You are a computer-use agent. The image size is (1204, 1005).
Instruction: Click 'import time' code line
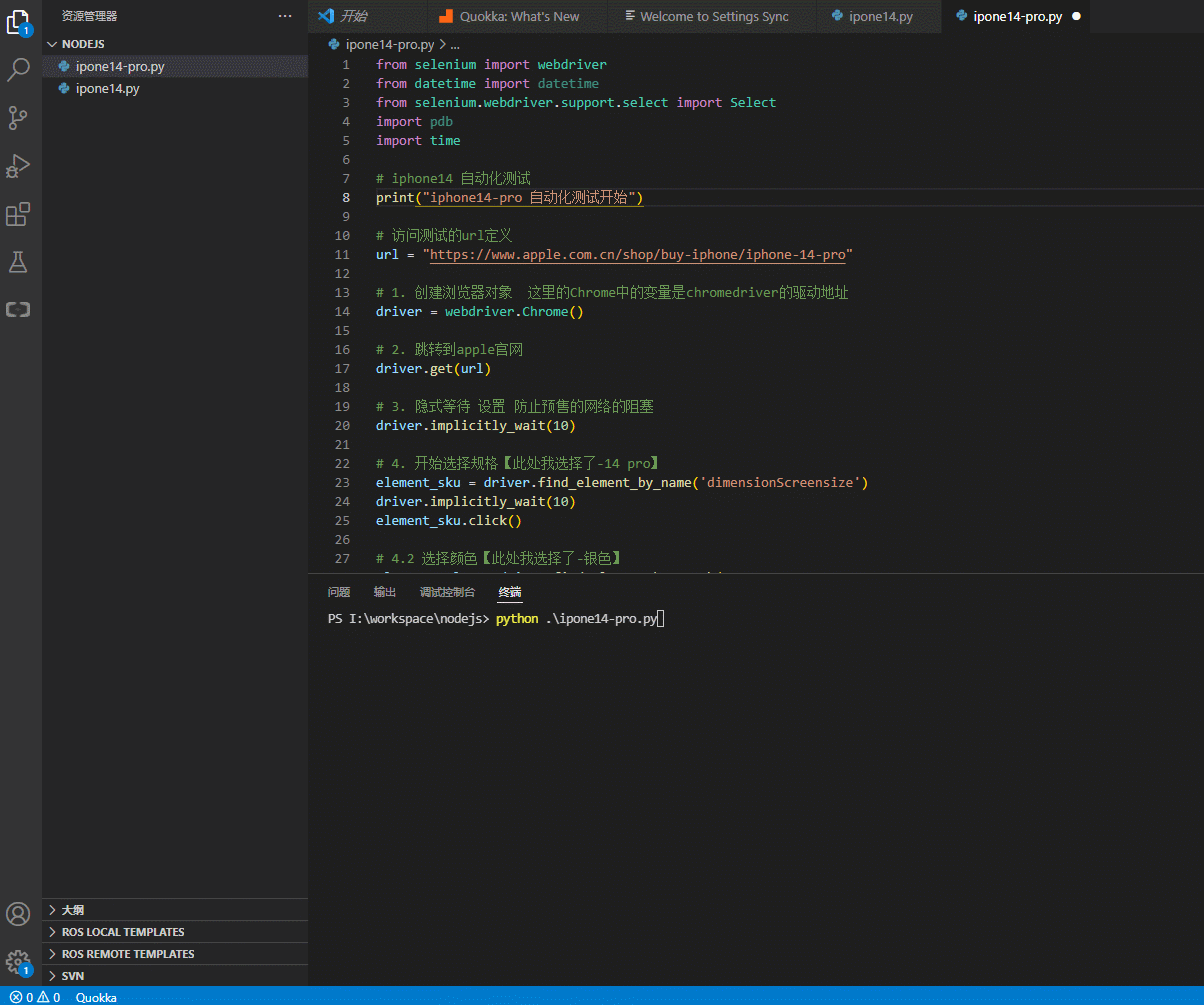point(418,141)
